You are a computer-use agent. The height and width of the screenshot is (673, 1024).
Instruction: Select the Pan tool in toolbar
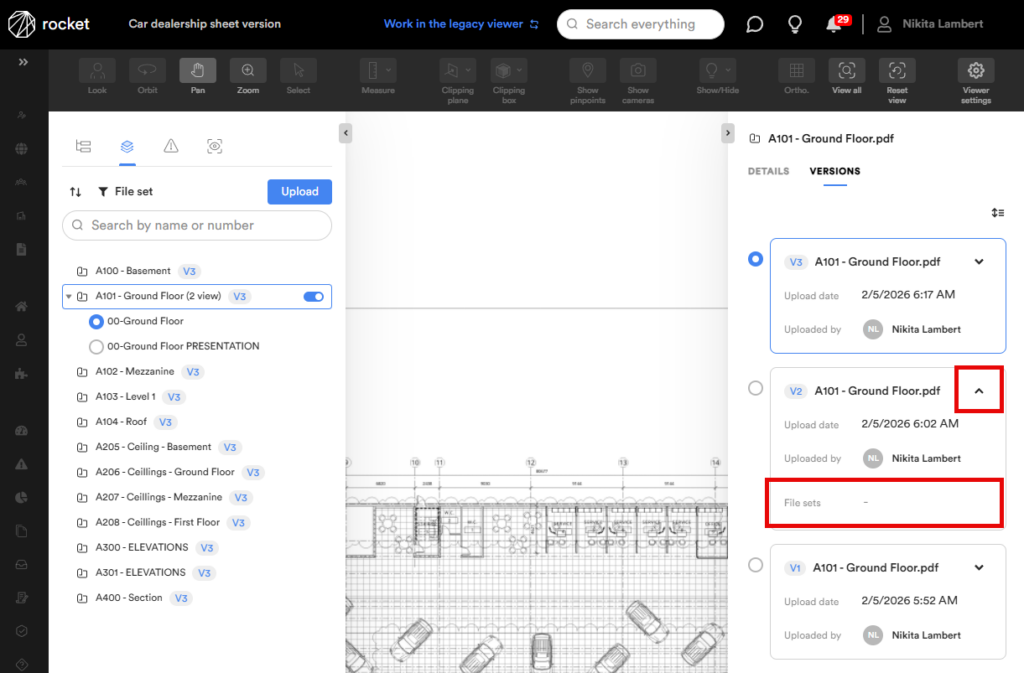197,76
